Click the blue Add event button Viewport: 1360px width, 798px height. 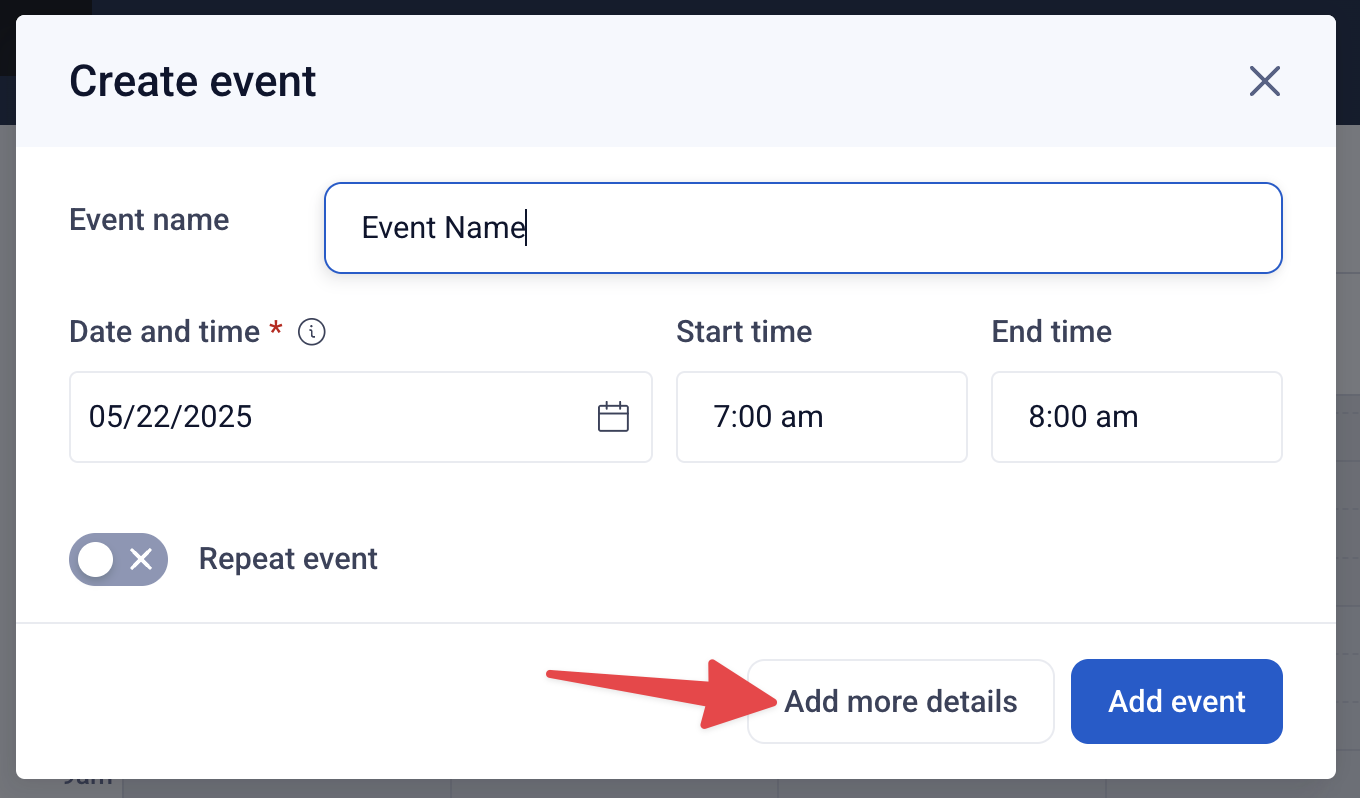[x=1177, y=701]
